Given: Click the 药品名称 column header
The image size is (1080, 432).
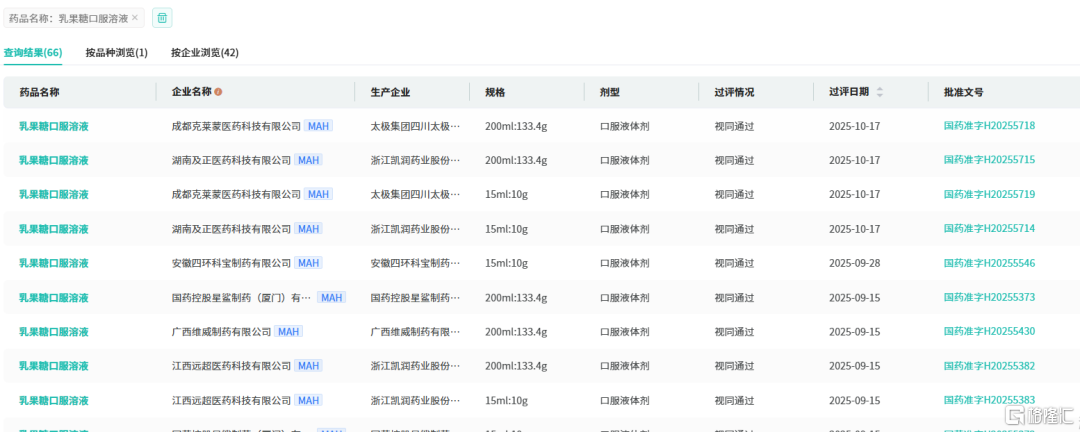Looking at the screenshot, I should [39, 92].
